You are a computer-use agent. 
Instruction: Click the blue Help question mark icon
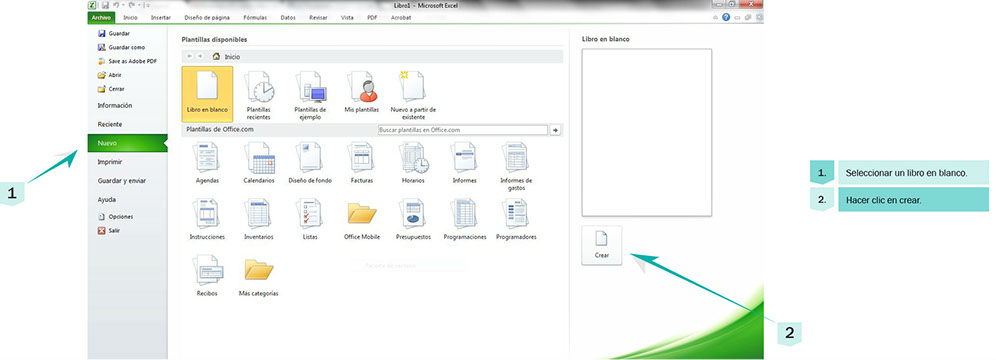726,17
